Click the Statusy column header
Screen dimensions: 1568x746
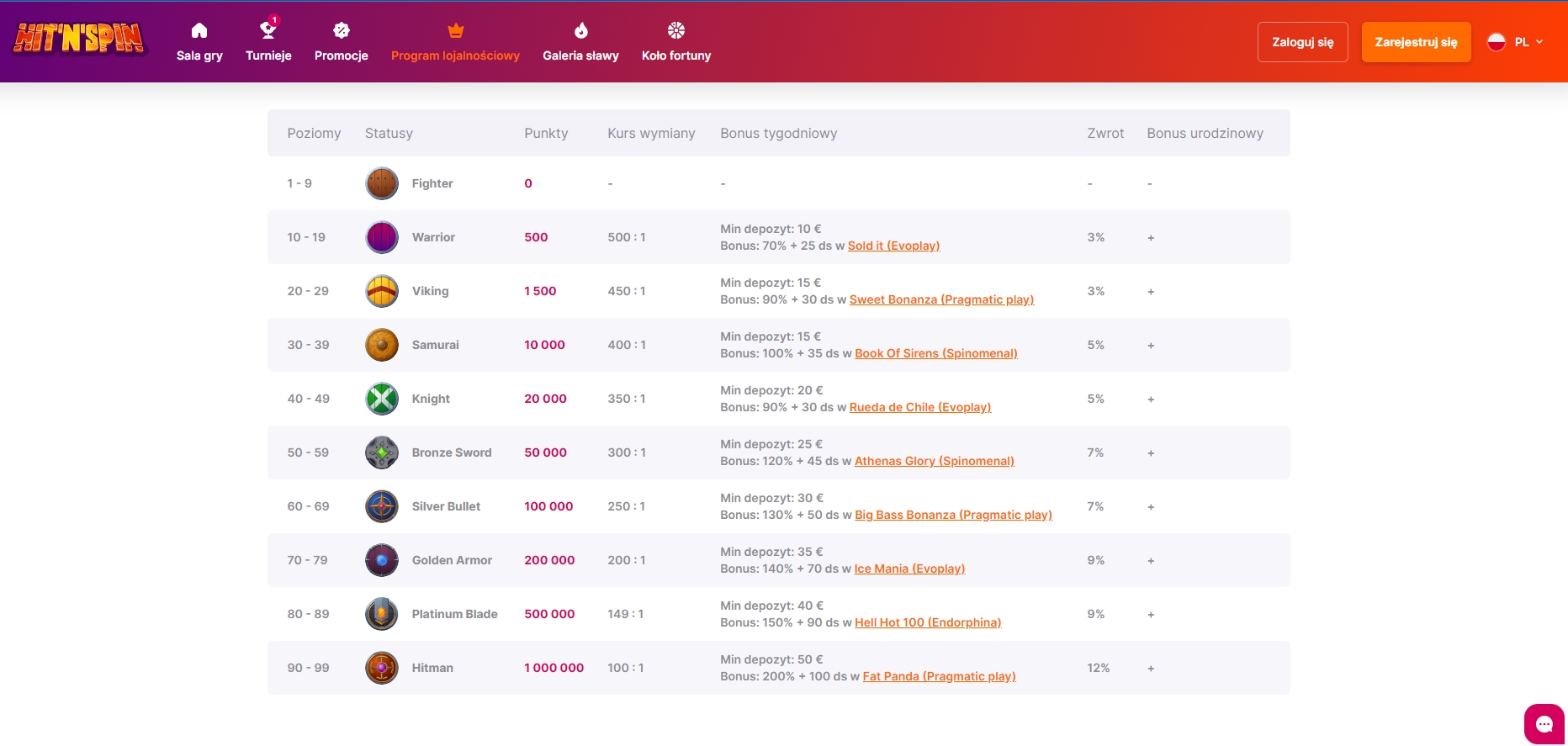point(389,133)
